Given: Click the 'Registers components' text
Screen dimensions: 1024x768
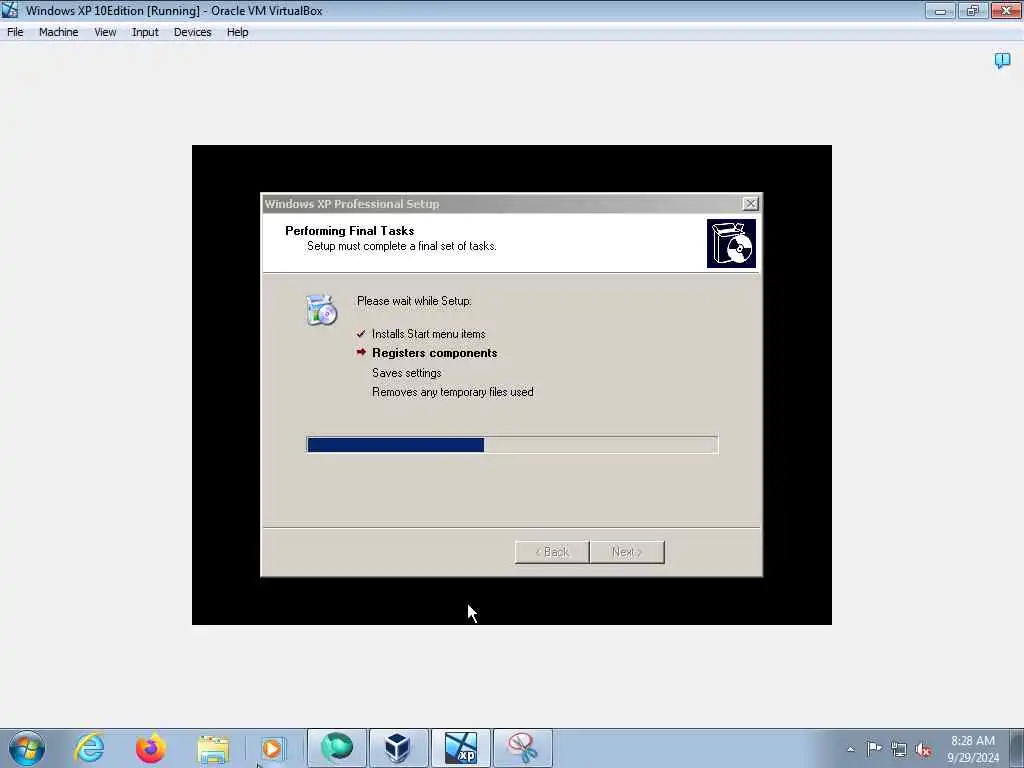Looking at the screenshot, I should [434, 353].
